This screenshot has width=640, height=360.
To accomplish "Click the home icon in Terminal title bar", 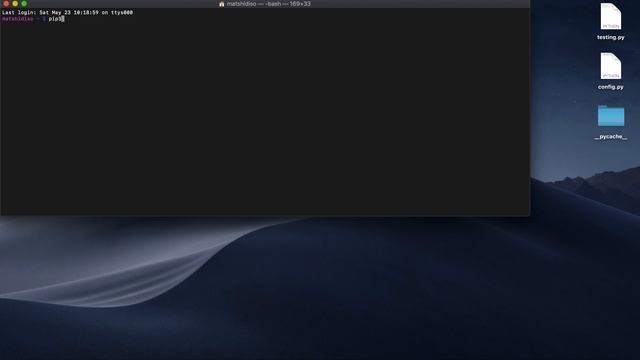I will 222,4.
